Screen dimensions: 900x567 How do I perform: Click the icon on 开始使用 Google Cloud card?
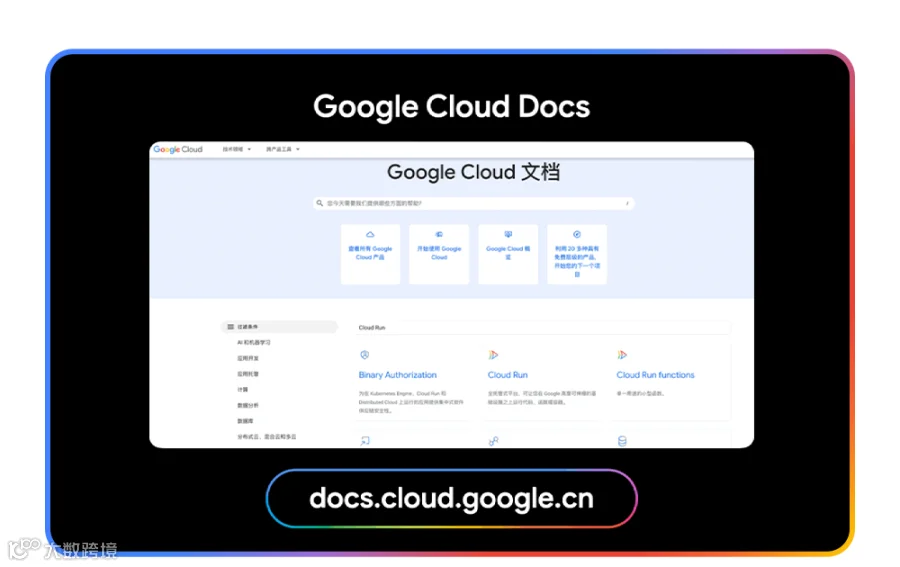pos(439,234)
